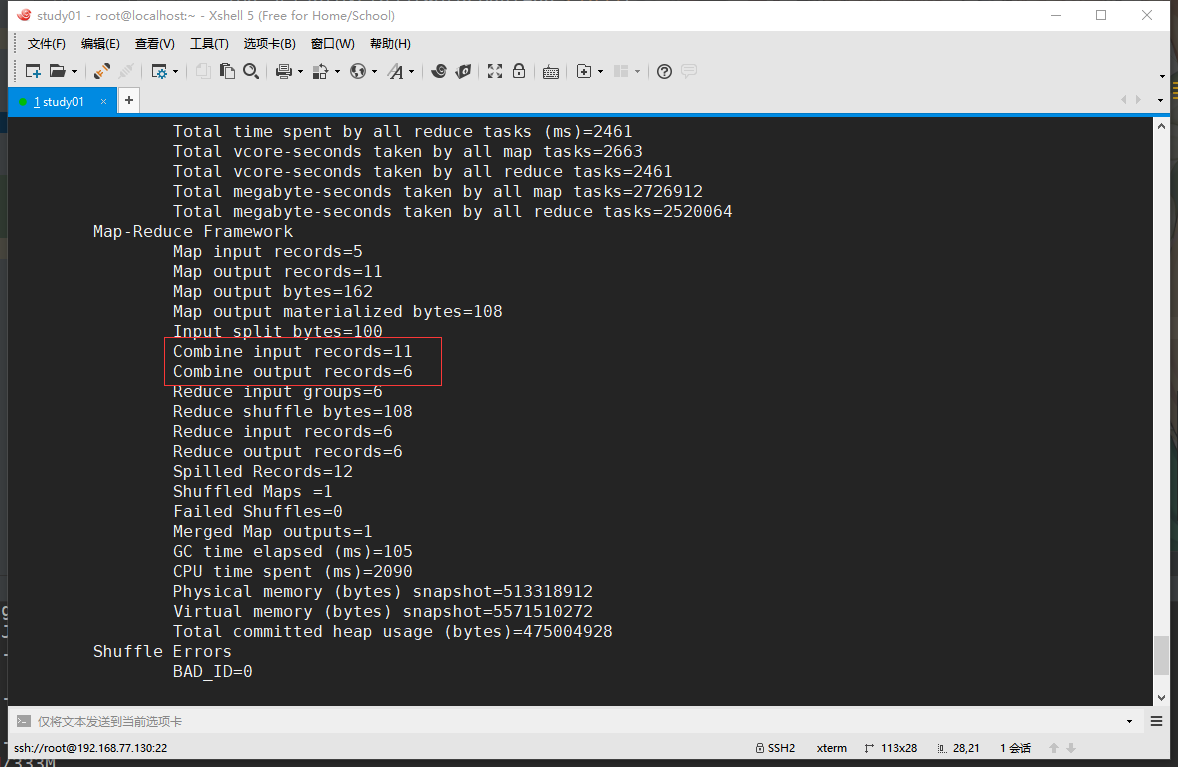
Task: Click the Print icon
Action: click(283, 71)
